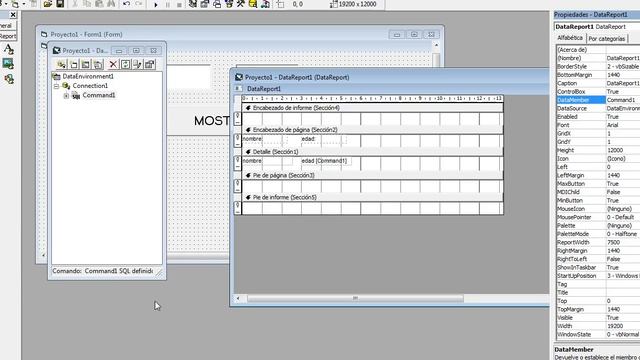Select the RptLabel 'A' toolbox control
The image size is (640, 360).
[9, 49]
